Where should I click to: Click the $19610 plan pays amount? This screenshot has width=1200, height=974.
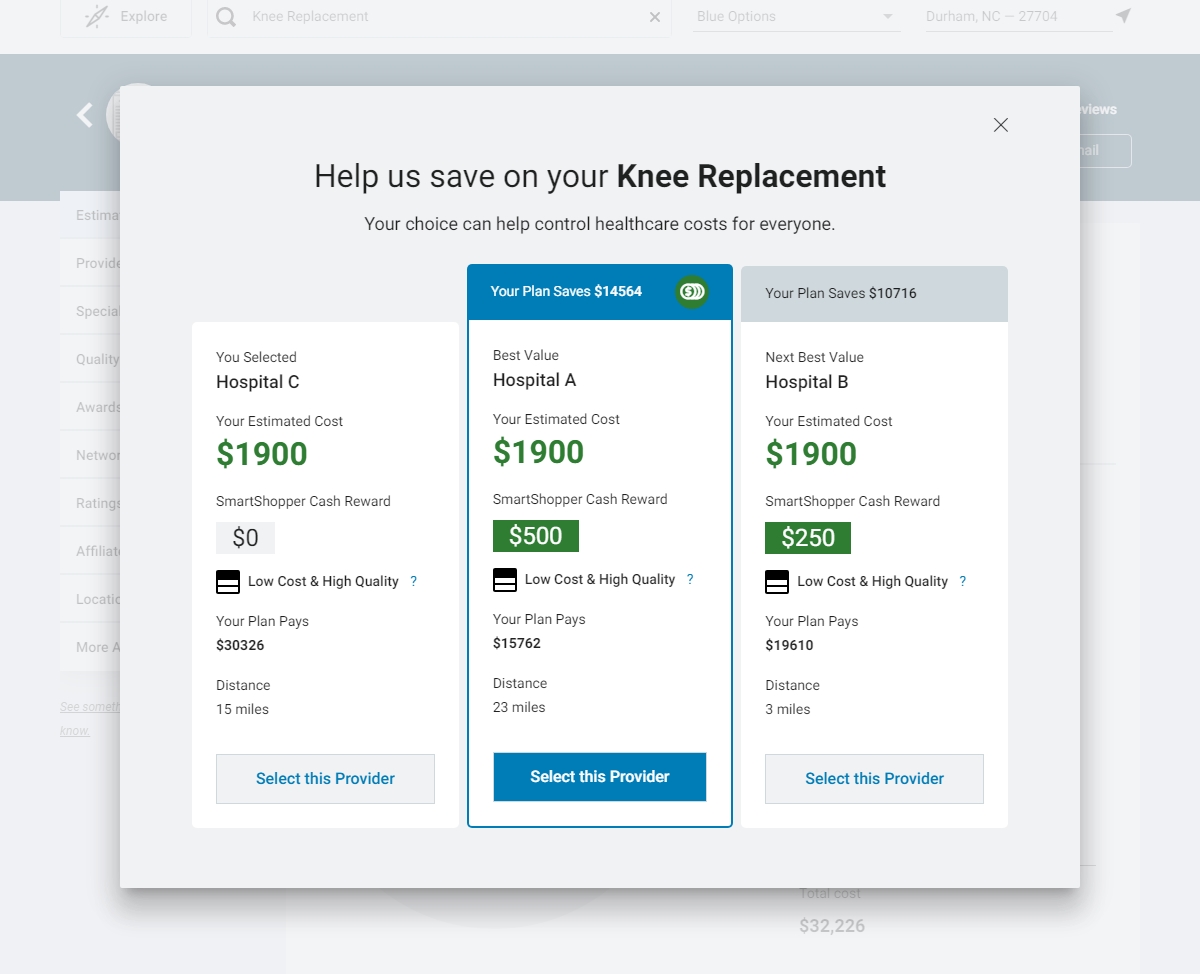click(x=789, y=645)
